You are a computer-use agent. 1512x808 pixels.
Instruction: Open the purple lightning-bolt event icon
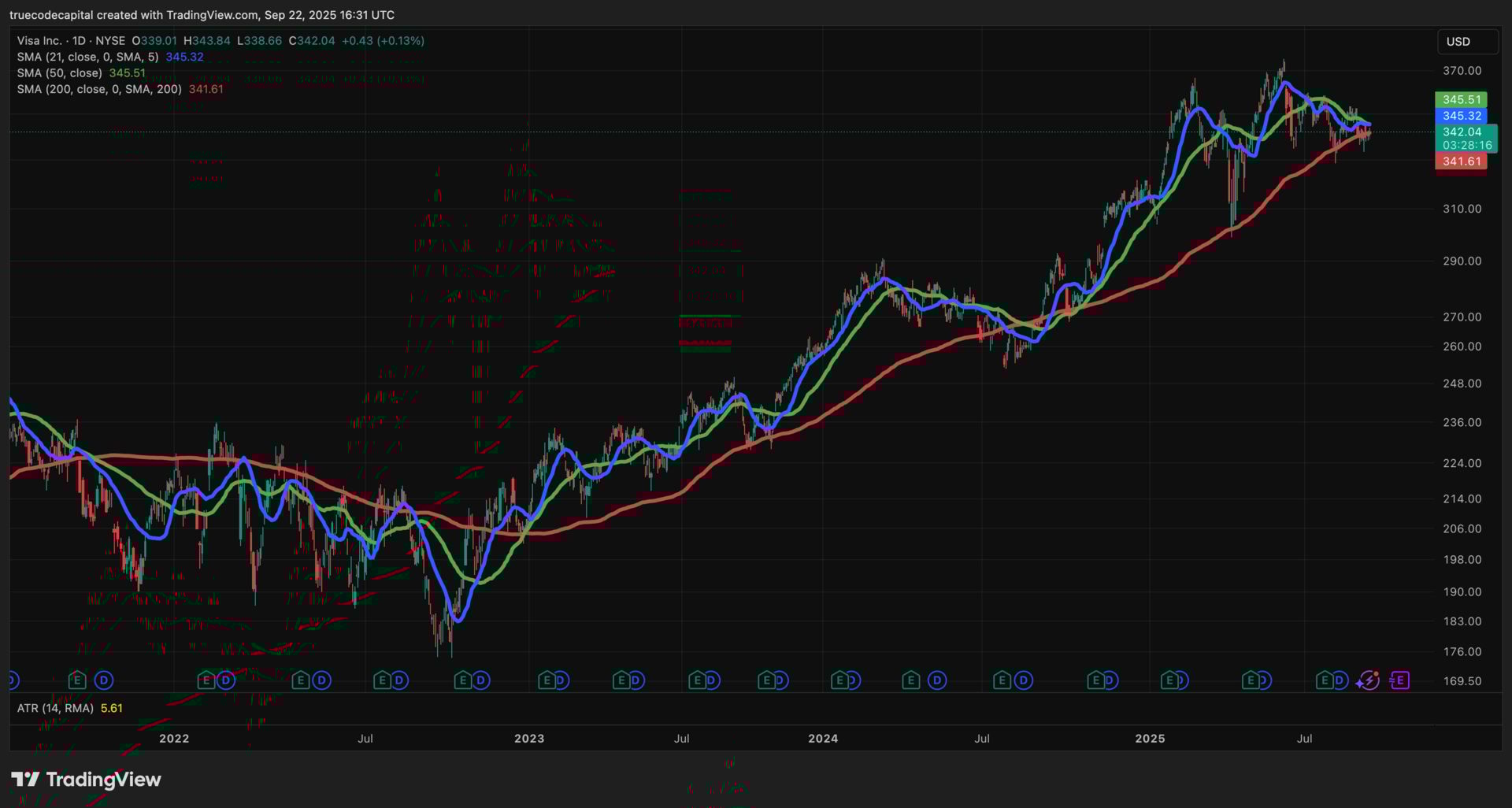pyautogui.click(x=1369, y=680)
